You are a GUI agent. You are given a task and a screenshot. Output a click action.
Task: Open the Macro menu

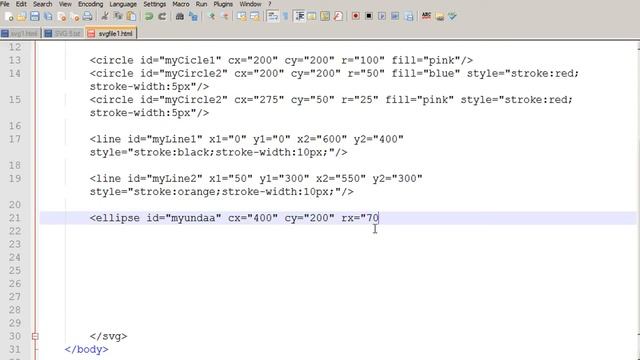pos(180,4)
